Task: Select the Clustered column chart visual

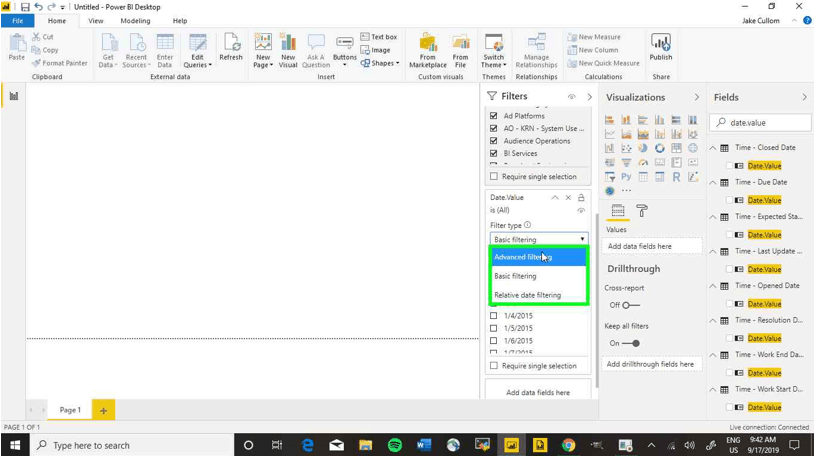Action: tap(660, 120)
